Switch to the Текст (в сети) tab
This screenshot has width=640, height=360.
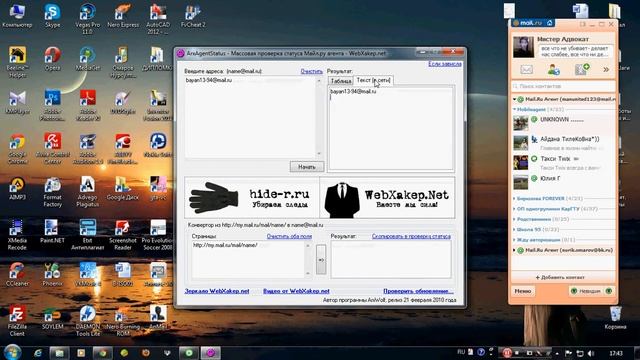(x=373, y=80)
